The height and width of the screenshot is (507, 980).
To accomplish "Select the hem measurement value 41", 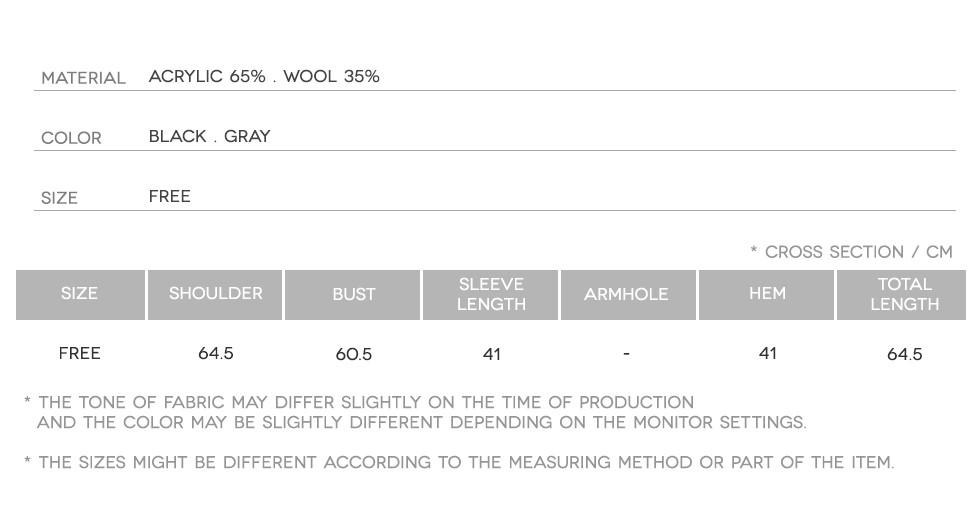I will point(767,354).
